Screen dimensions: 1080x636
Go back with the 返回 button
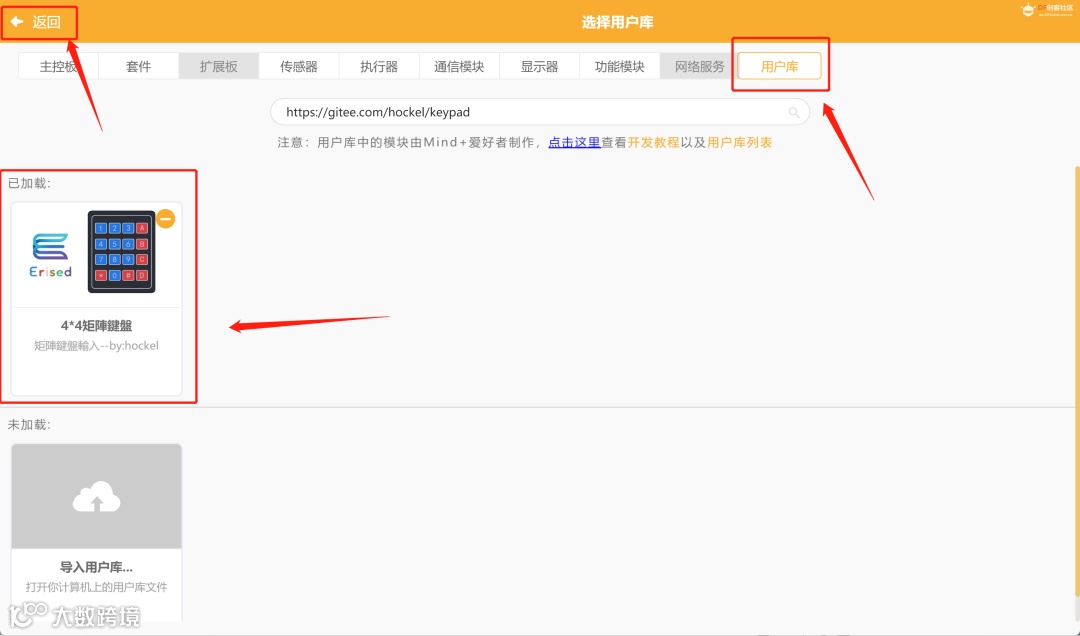coord(36,22)
